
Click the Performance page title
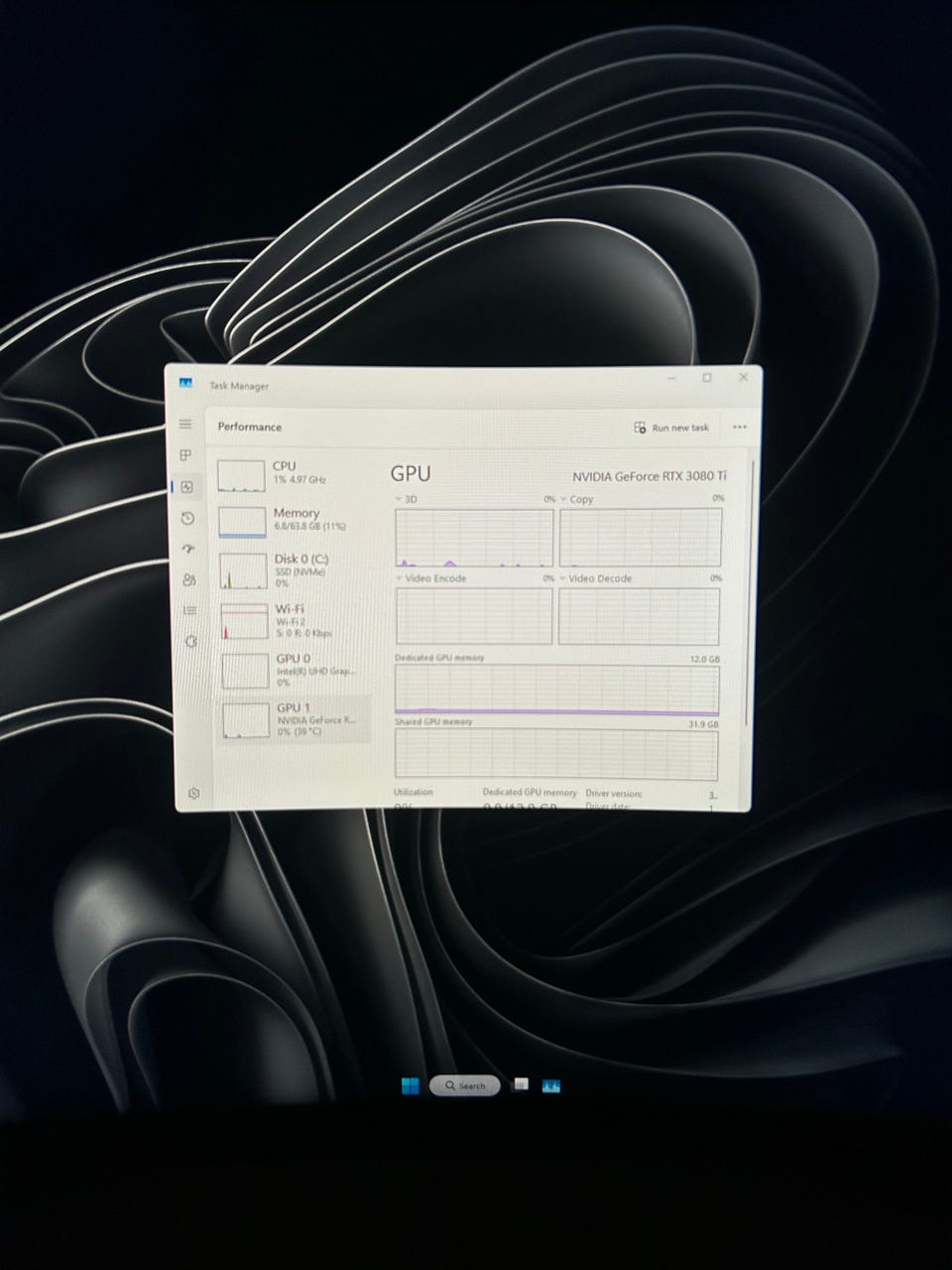[250, 427]
